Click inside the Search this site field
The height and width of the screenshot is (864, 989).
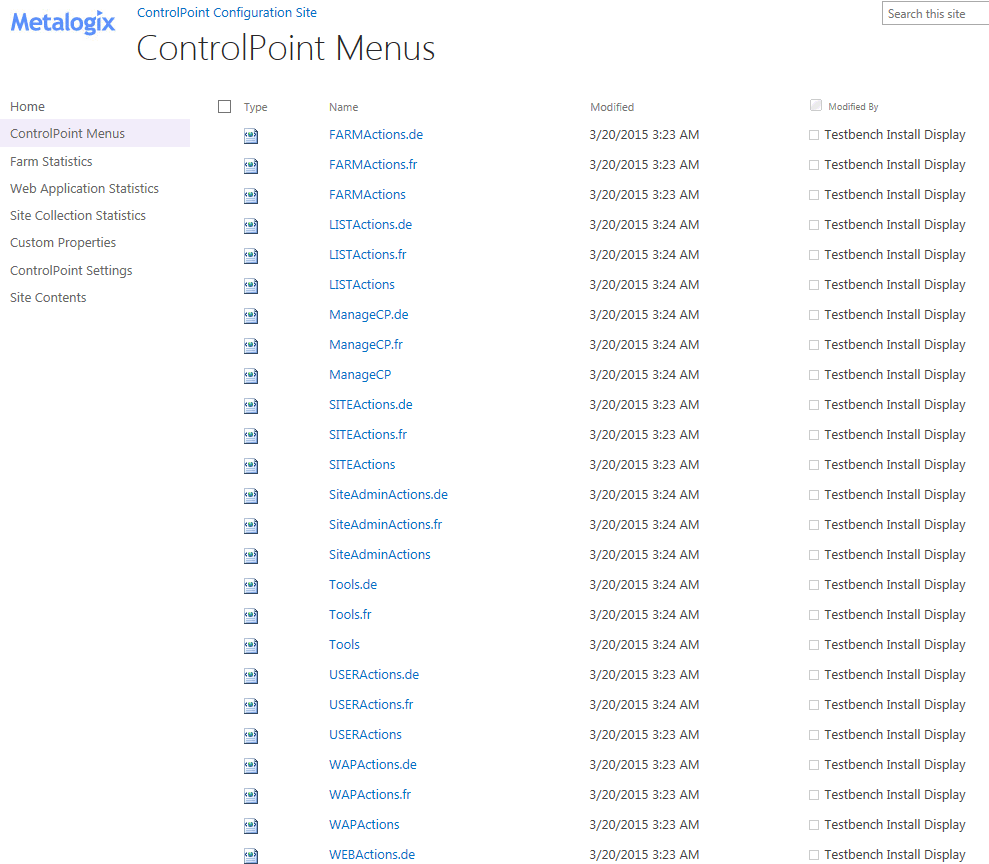[x=934, y=13]
